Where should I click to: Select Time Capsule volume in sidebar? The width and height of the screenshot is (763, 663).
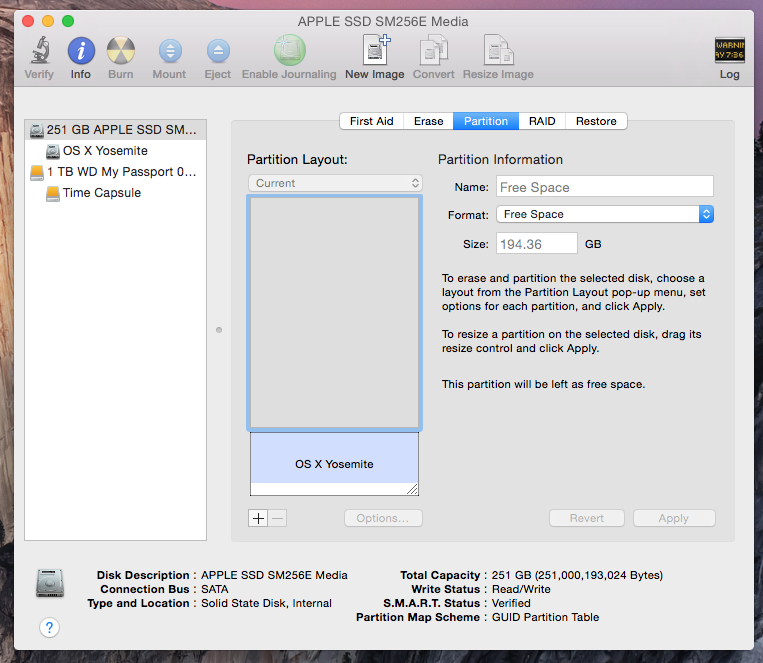[116, 193]
